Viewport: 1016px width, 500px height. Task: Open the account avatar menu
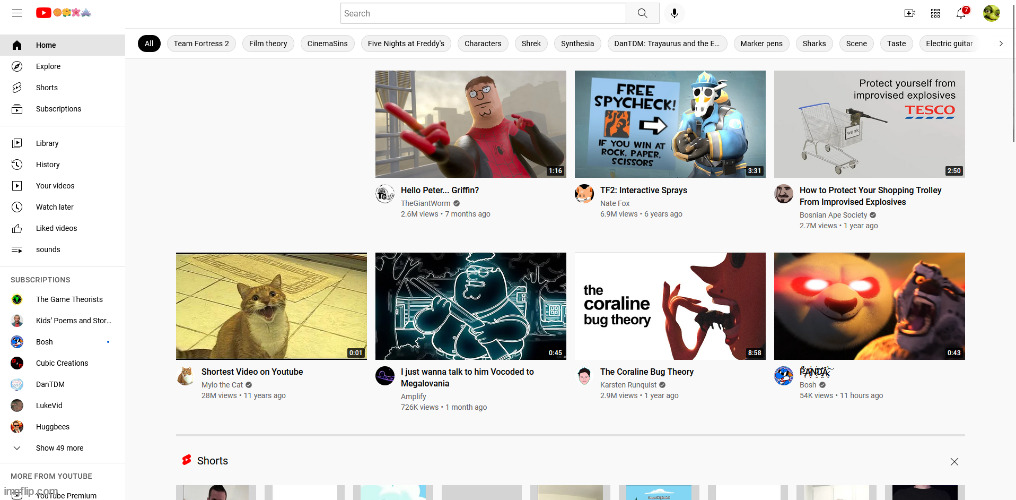tap(991, 13)
